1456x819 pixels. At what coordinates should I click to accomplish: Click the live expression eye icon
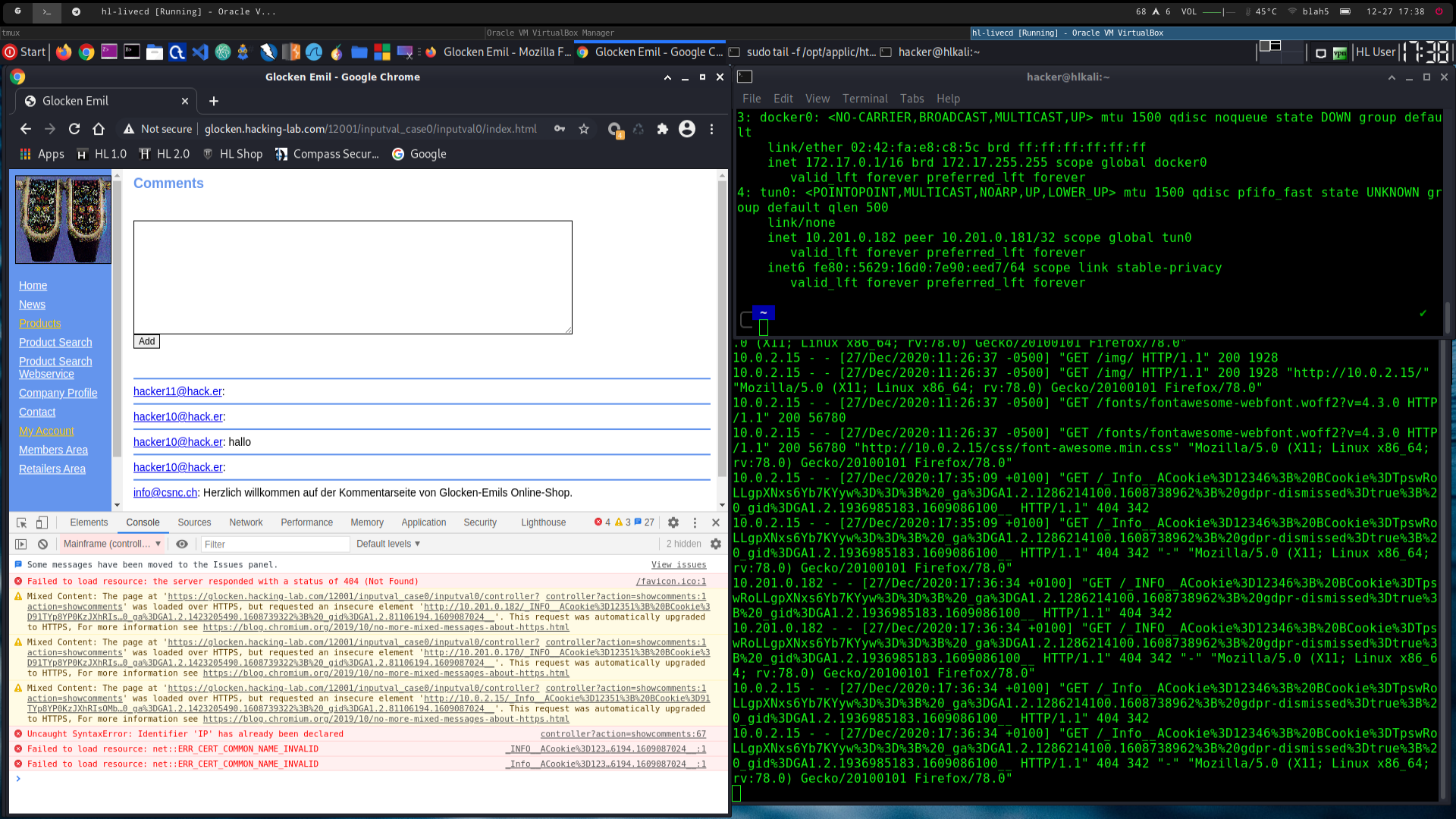(182, 544)
